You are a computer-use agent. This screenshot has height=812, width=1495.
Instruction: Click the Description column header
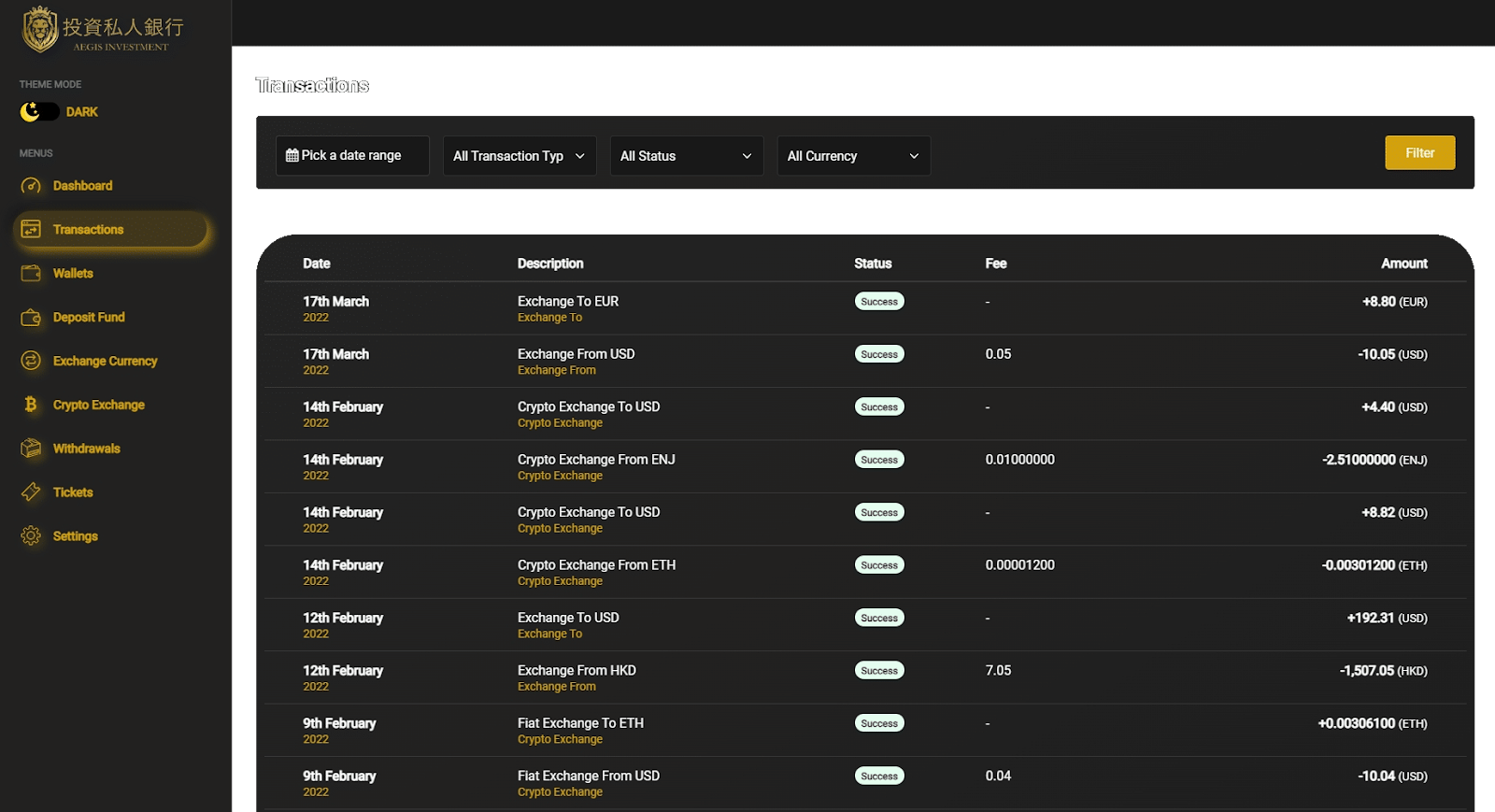pos(550,264)
